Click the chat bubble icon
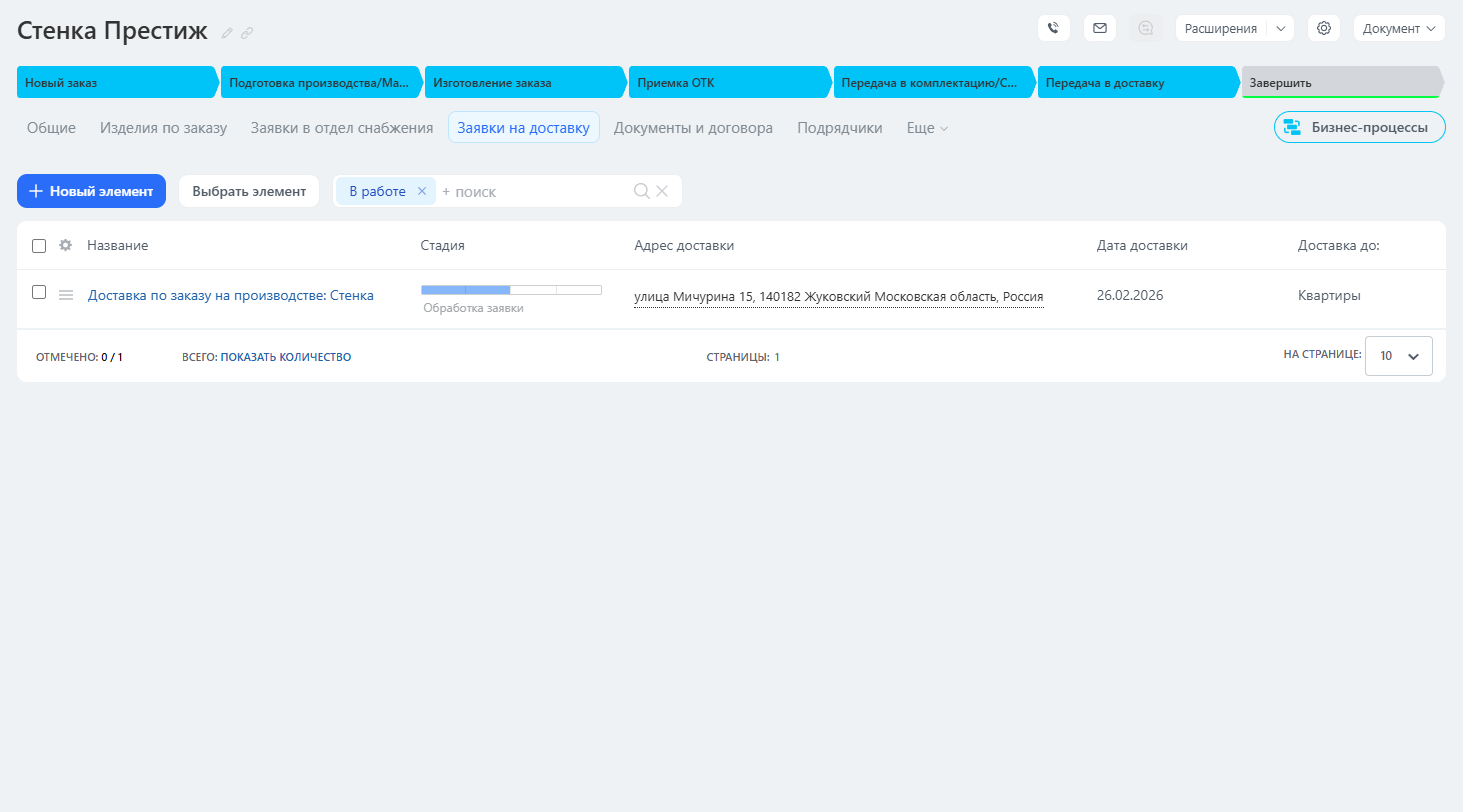The height and width of the screenshot is (812, 1463). pyautogui.click(x=1146, y=28)
